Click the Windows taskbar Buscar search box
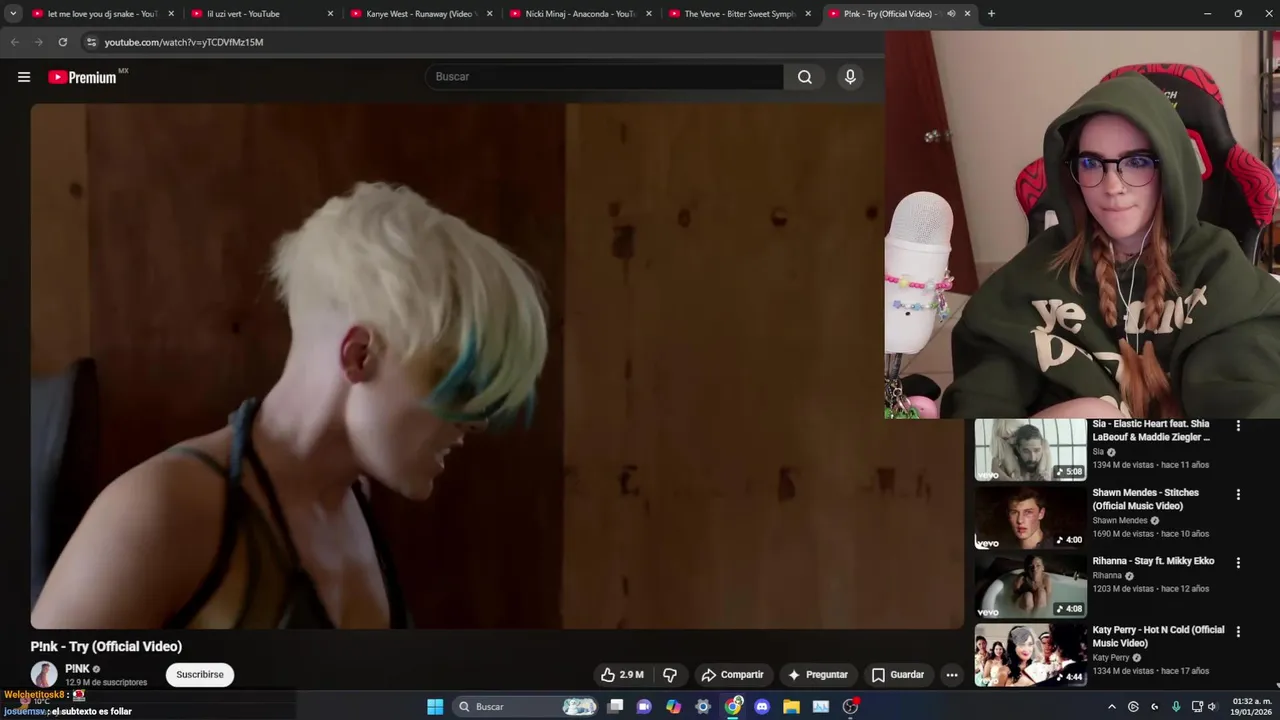Viewport: 1280px width, 720px height. [x=527, y=707]
